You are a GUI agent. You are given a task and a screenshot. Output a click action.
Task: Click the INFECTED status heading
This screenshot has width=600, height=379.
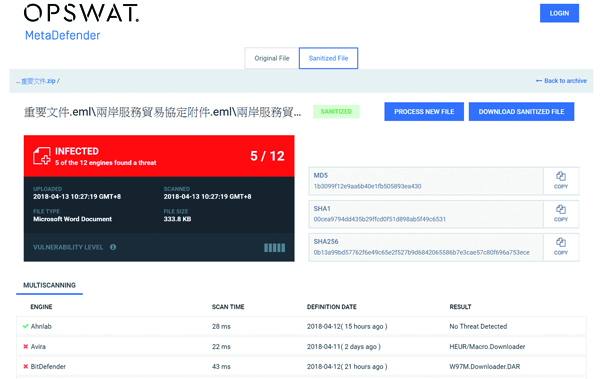[x=77, y=151]
